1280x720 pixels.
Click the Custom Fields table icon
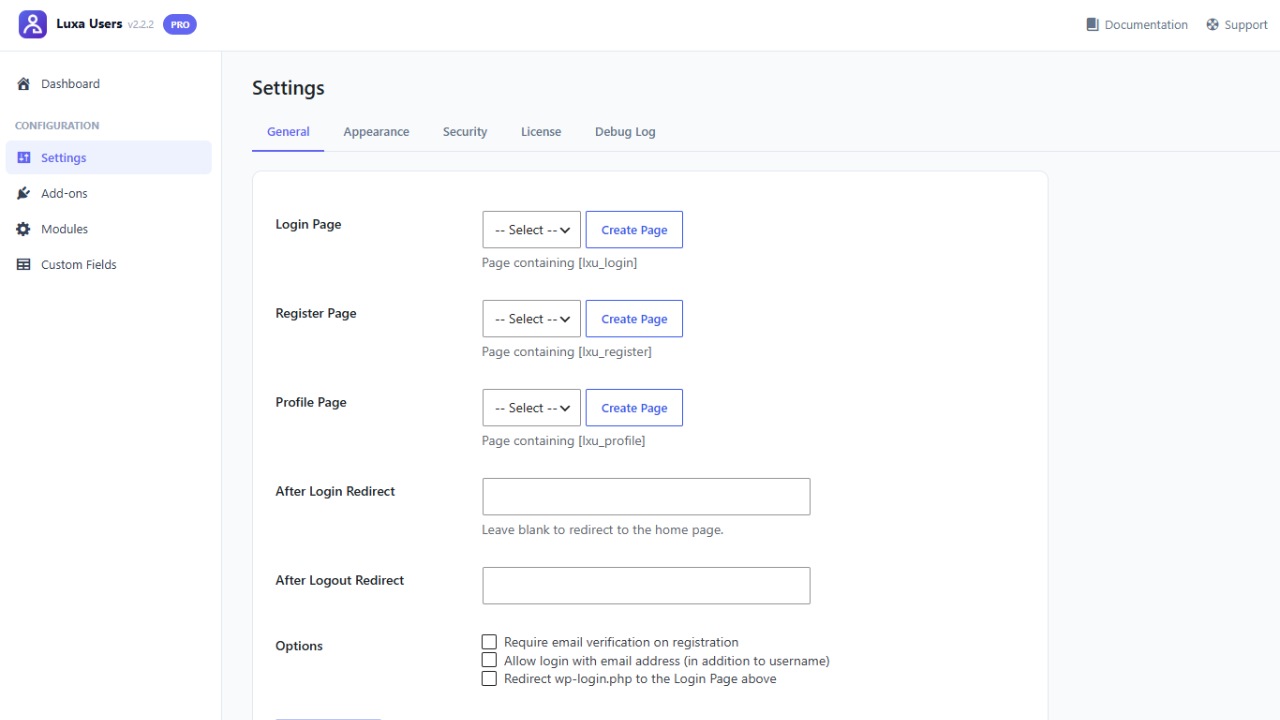24,265
